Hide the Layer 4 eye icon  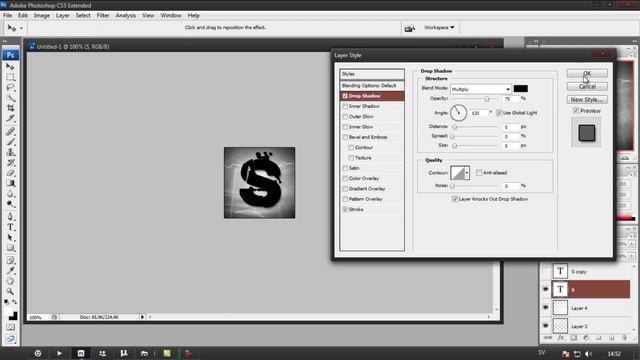click(546, 308)
